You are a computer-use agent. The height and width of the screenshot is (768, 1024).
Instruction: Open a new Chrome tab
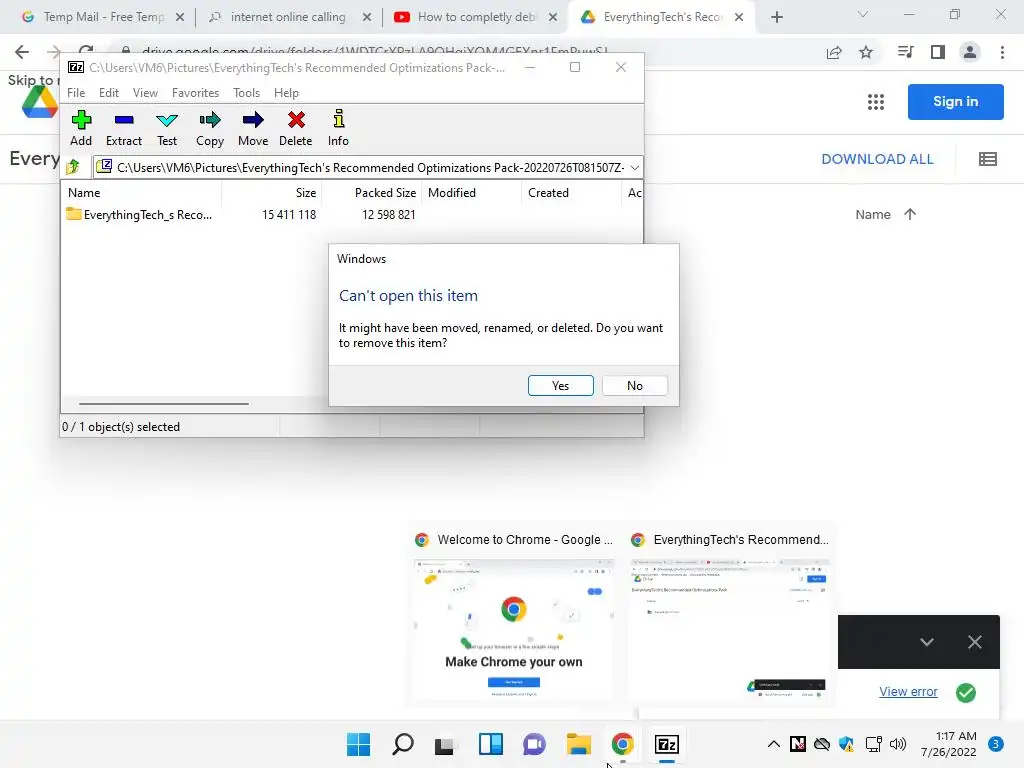[x=776, y=17]
